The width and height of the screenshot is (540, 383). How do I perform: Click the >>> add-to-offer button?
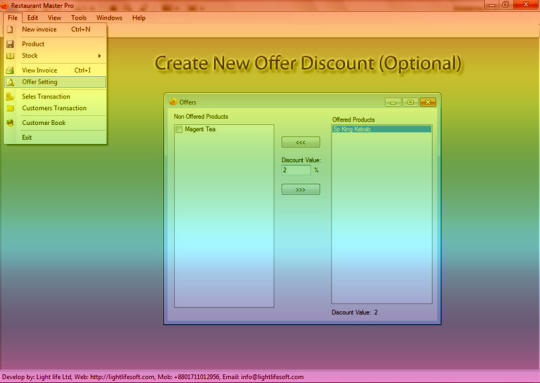[301, 189]
